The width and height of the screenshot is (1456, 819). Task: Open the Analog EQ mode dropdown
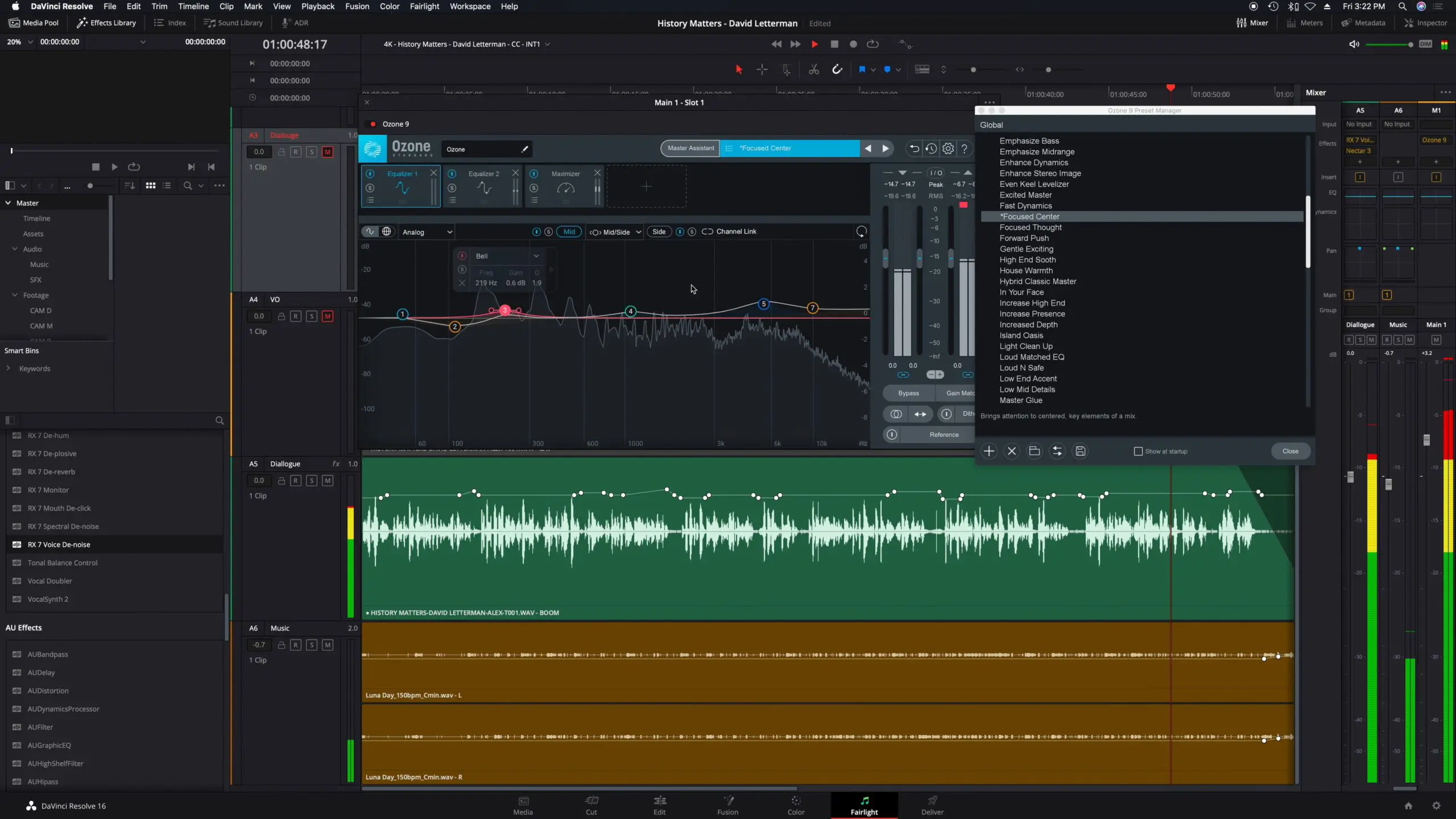pos(427,232)
